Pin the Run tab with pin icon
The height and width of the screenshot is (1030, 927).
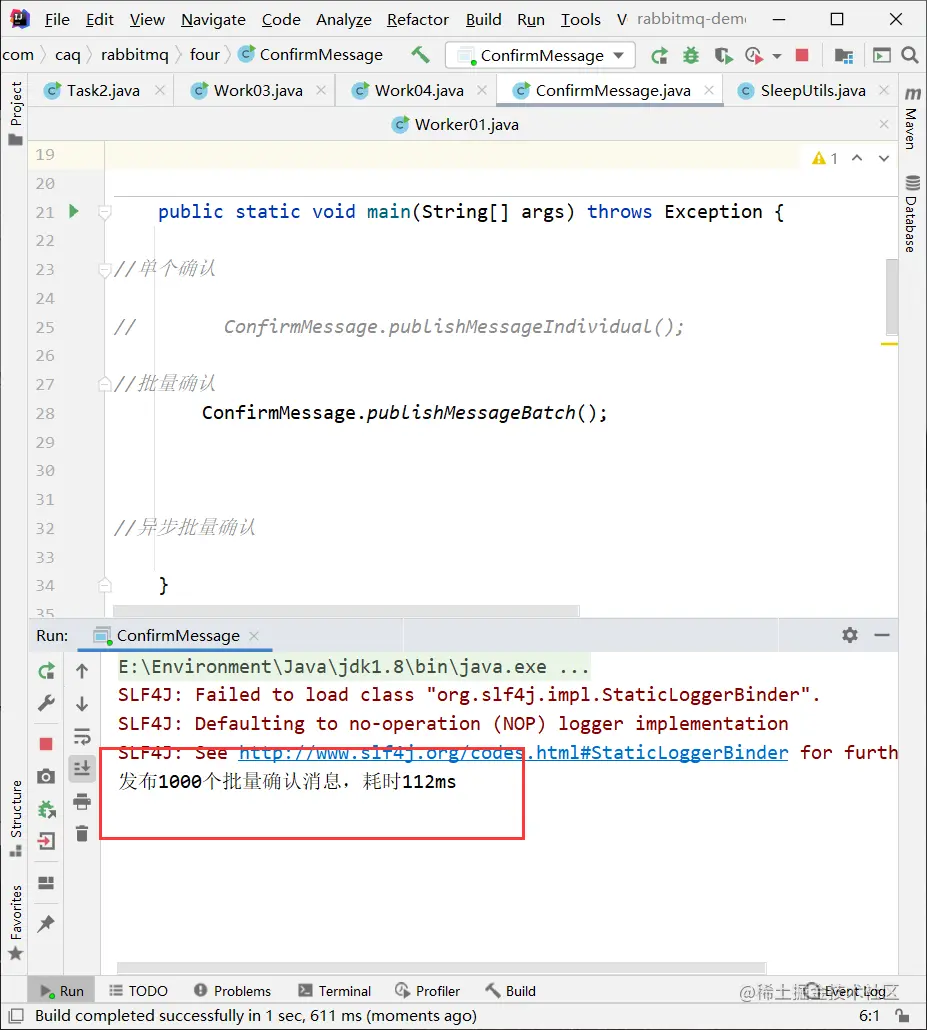pyautogui.click(x=46, y=924)
